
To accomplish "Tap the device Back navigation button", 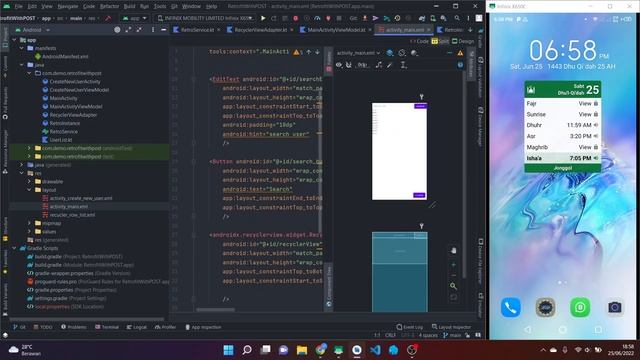I will (x=528, y=329).
